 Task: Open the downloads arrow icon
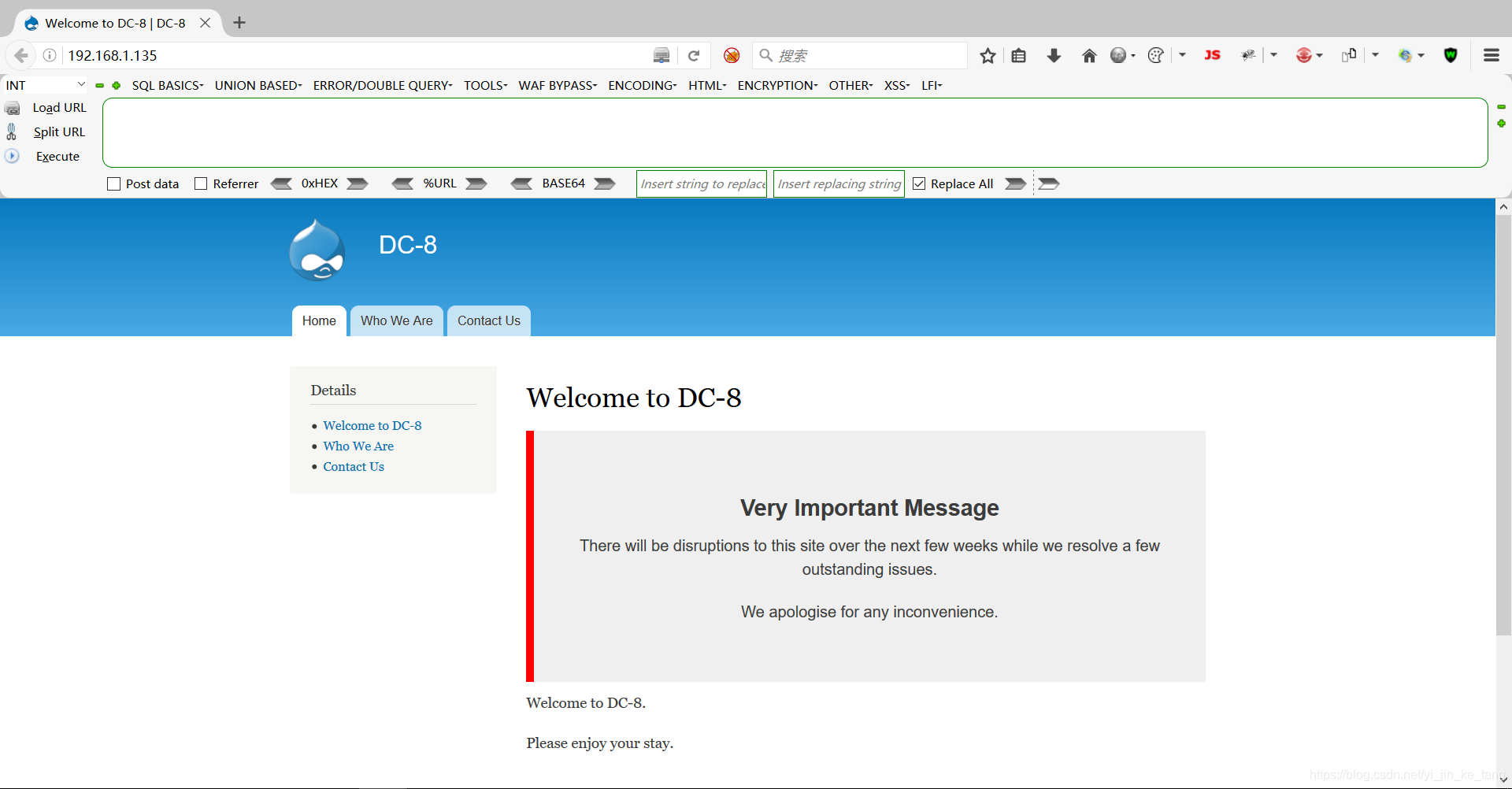tap(1054, 56)
